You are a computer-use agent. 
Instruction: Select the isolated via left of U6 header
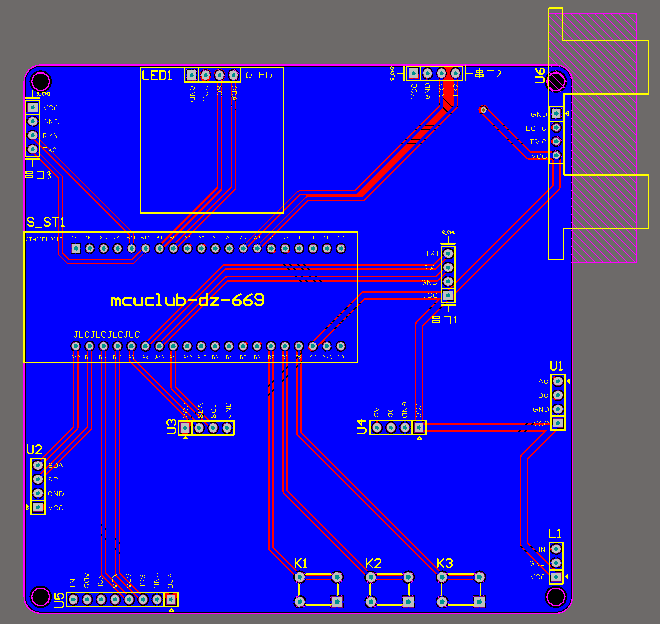click(483, 110)
